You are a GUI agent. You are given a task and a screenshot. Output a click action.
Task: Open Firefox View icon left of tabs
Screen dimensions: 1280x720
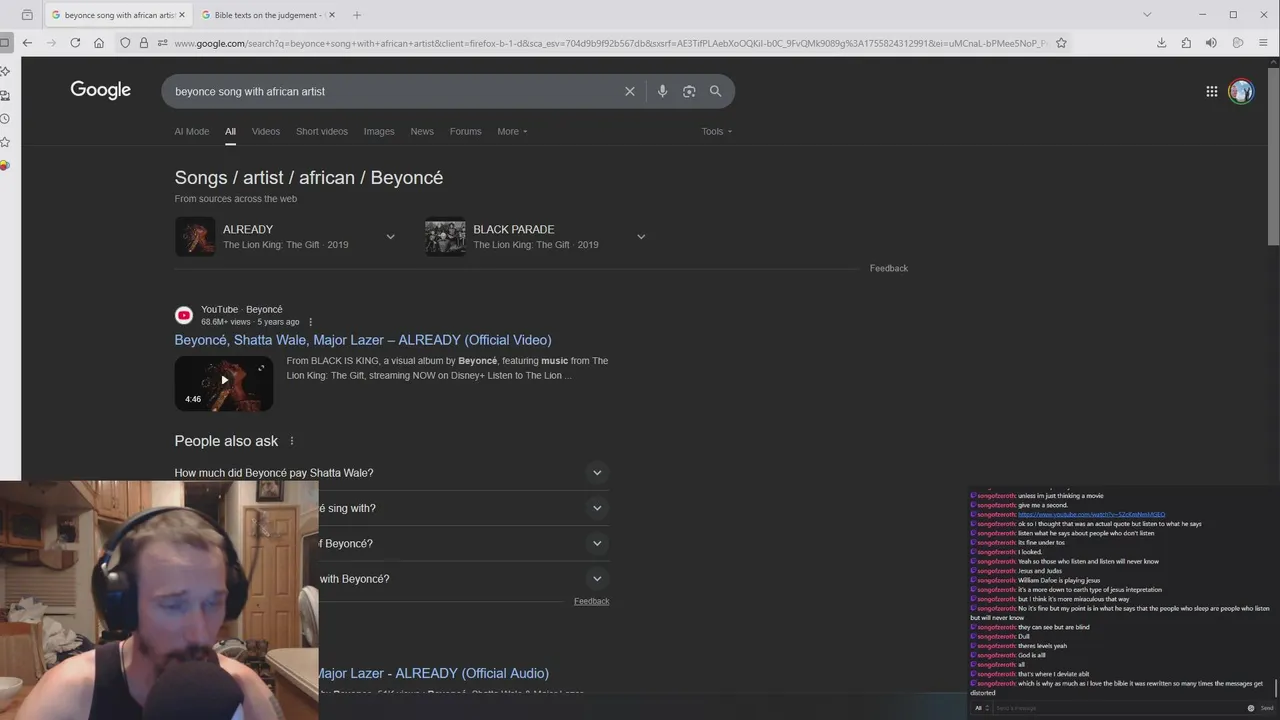click(27, 15)
